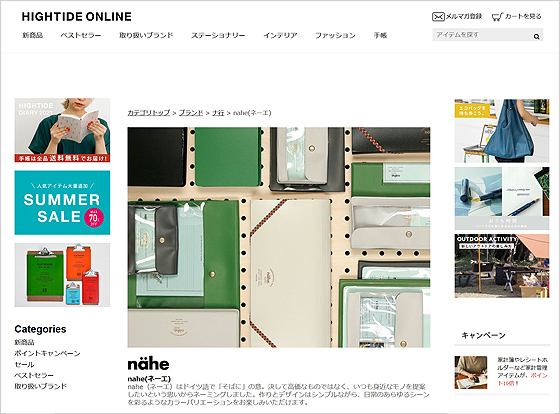Select ステーショナリー in the navigation bar
Viewport: 560px width, 414px height.
218,35
